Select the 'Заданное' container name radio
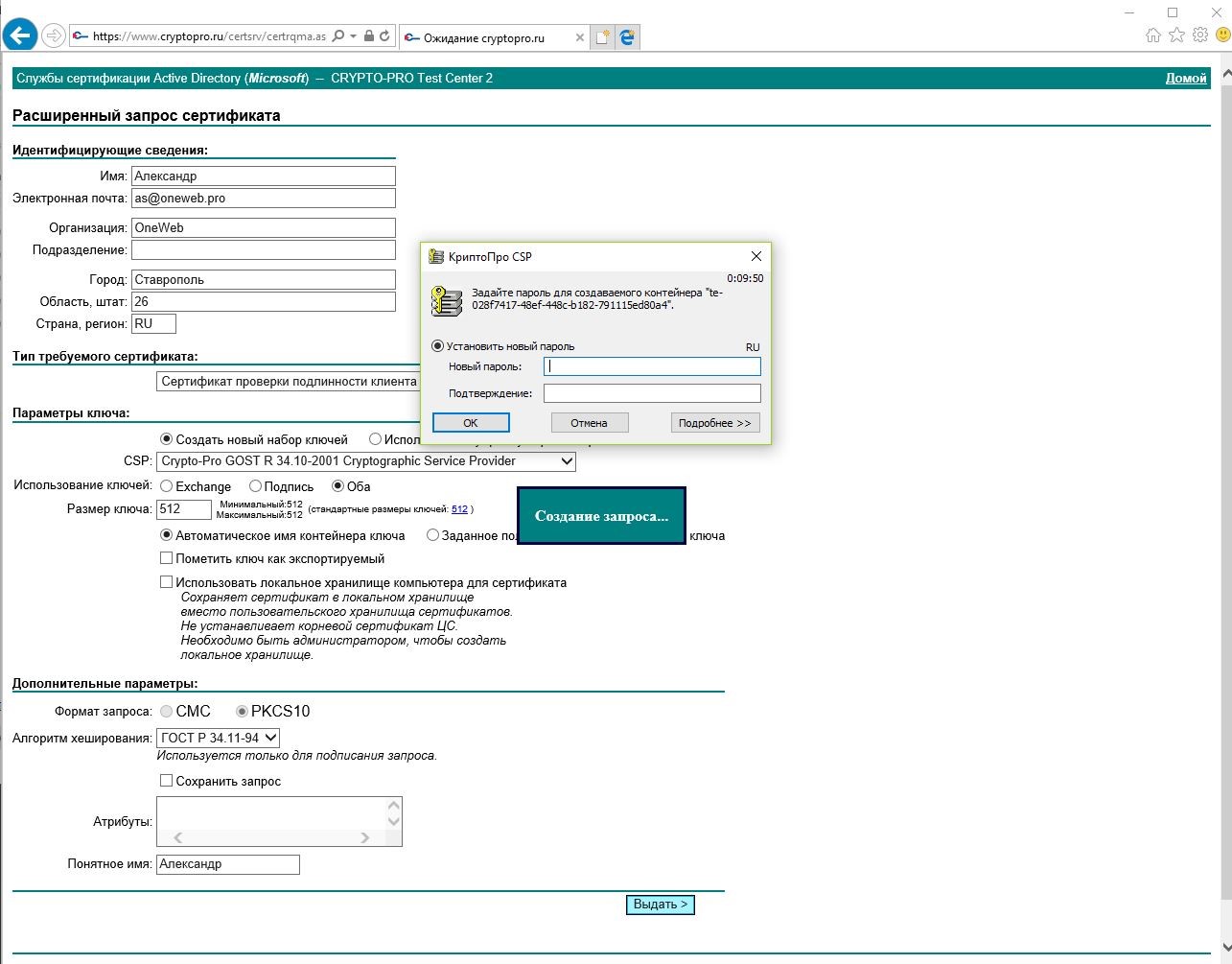The image size is (1232, 964). click(x=433, y=535)
